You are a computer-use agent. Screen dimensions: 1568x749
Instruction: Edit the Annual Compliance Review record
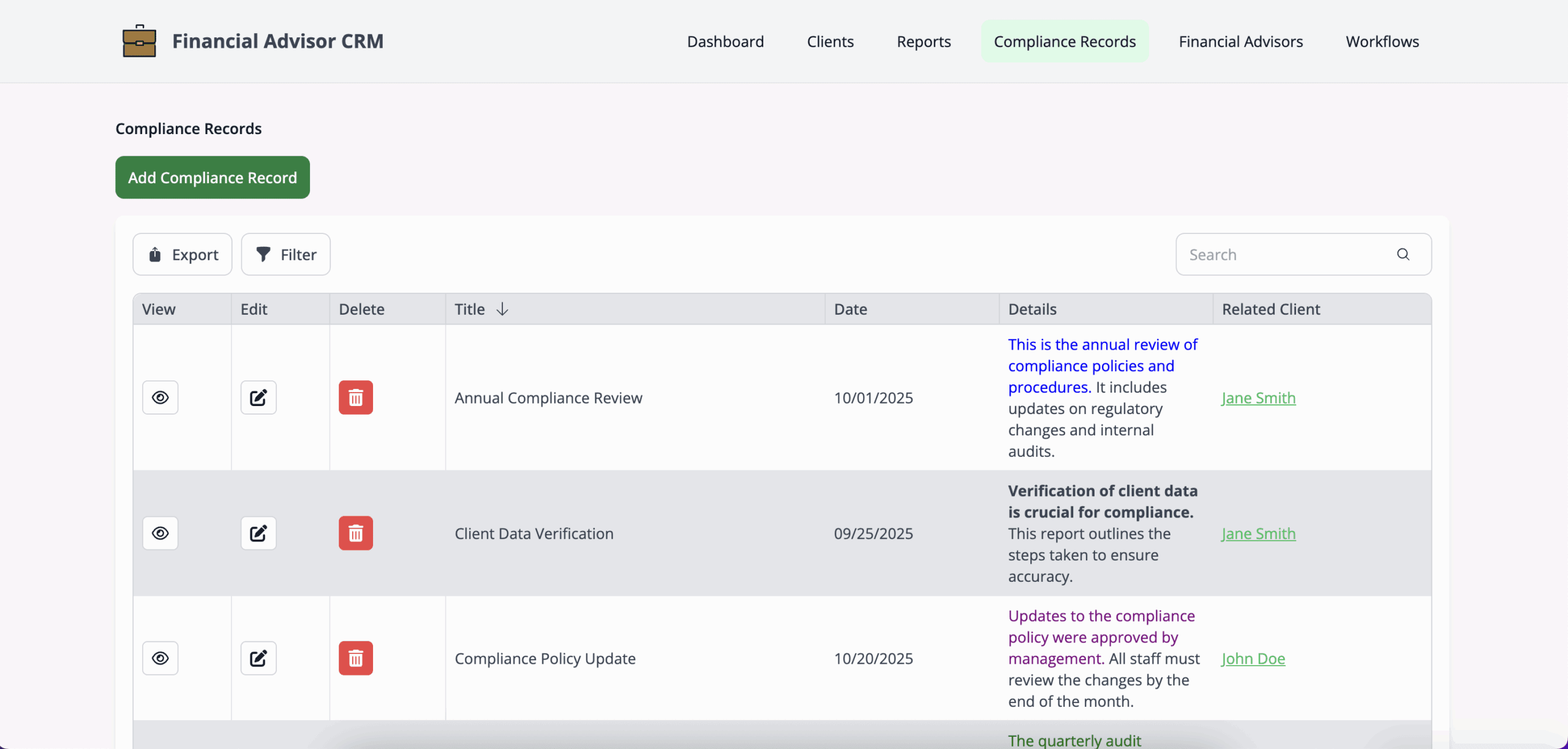[258, 397]
